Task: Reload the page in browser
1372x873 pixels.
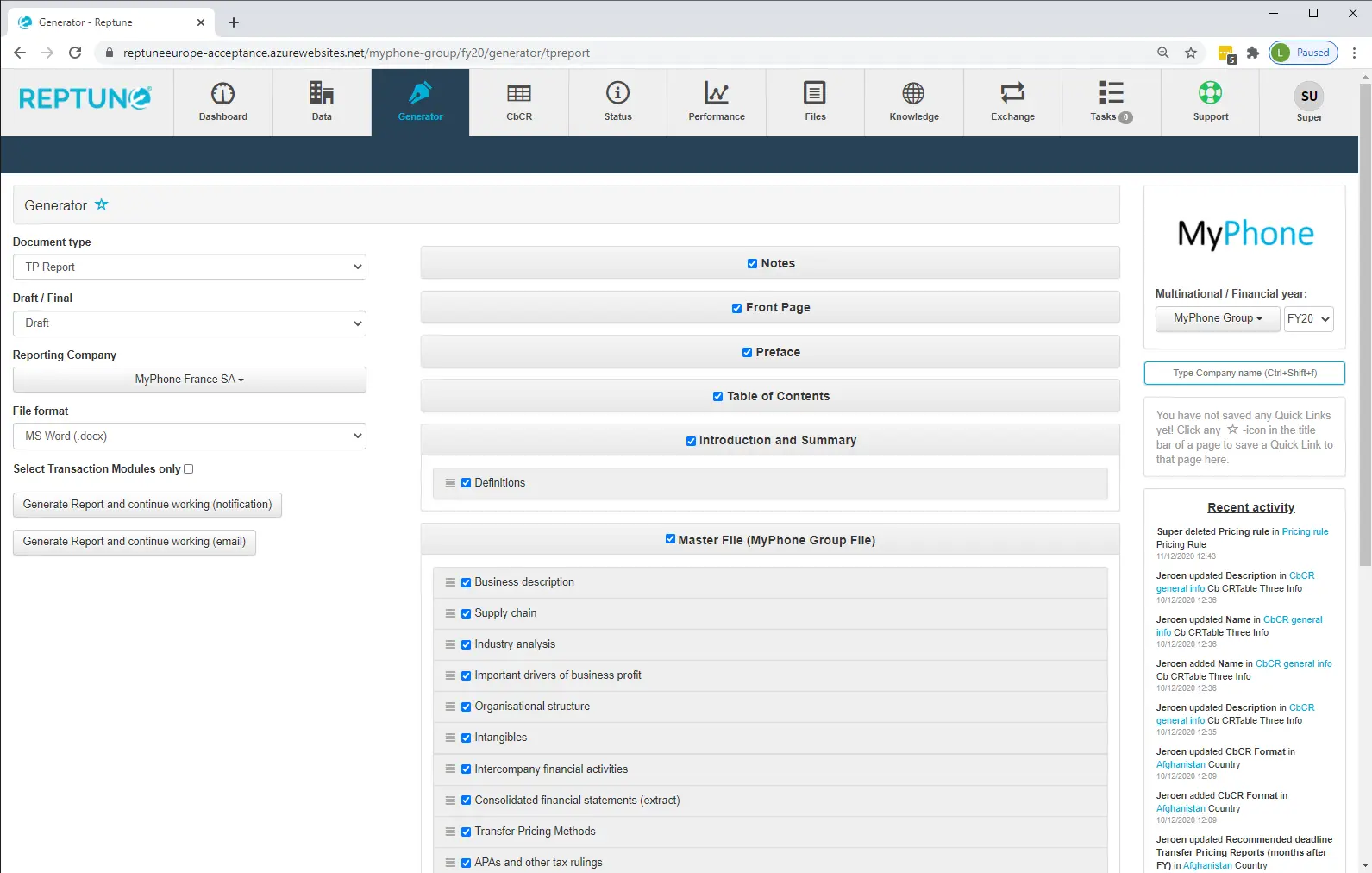Action: (75, 53)
